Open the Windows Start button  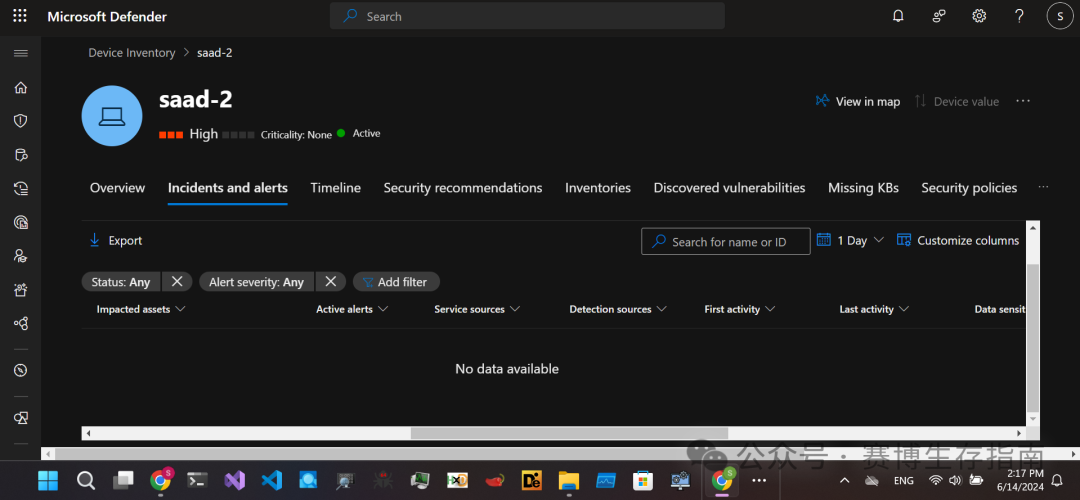[x=48, y=480]
